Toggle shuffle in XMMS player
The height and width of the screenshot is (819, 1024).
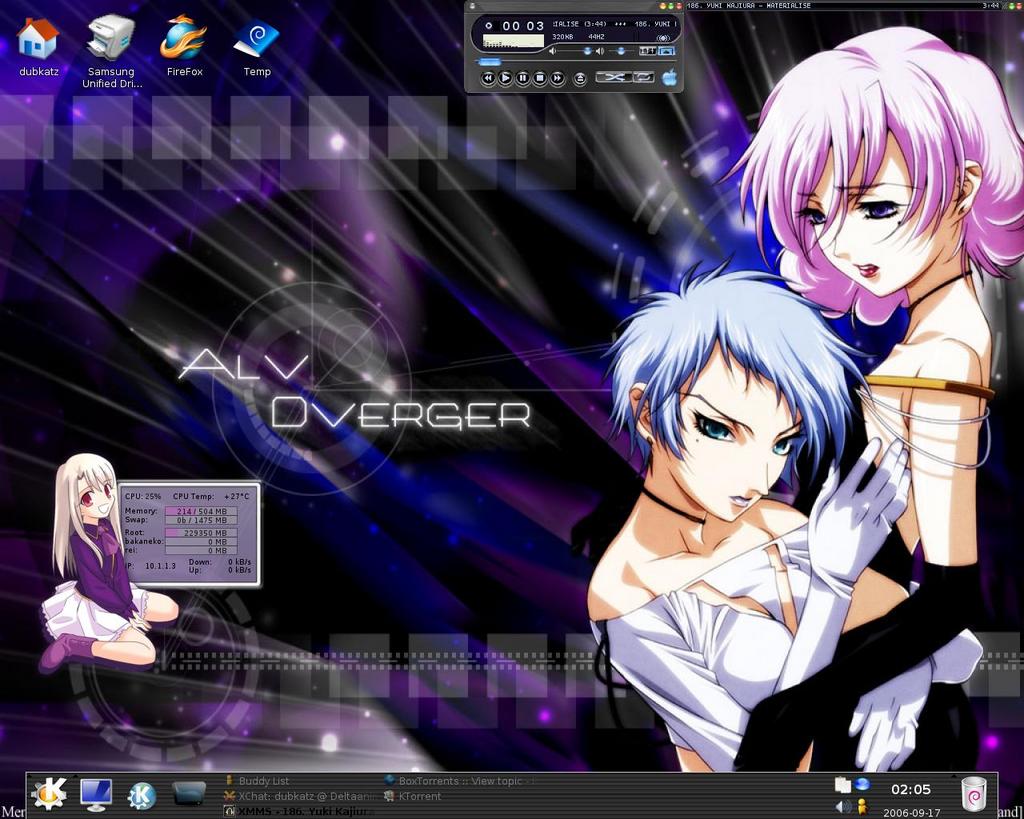(x=613, y=77)
